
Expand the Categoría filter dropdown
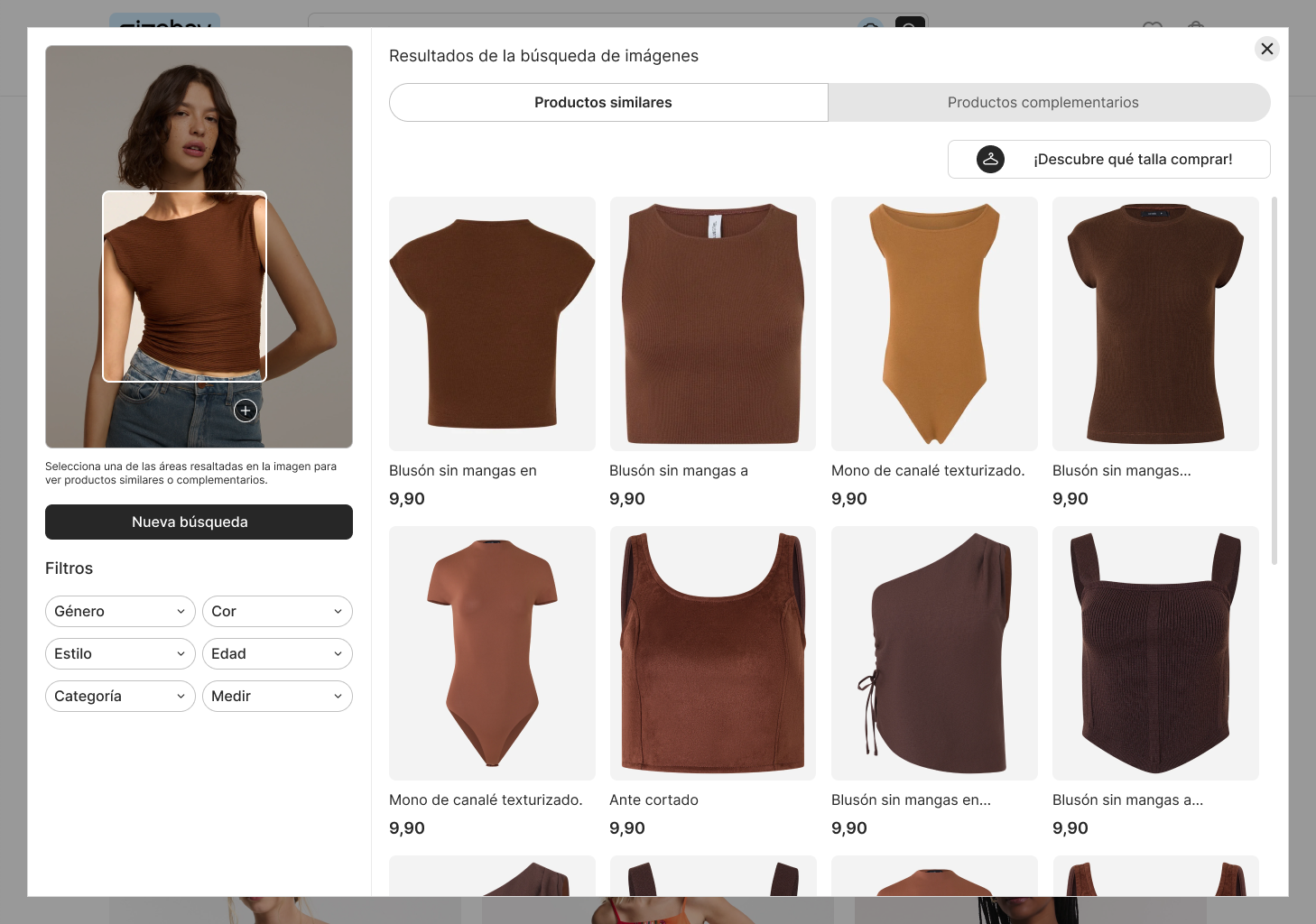click(120, 697)
